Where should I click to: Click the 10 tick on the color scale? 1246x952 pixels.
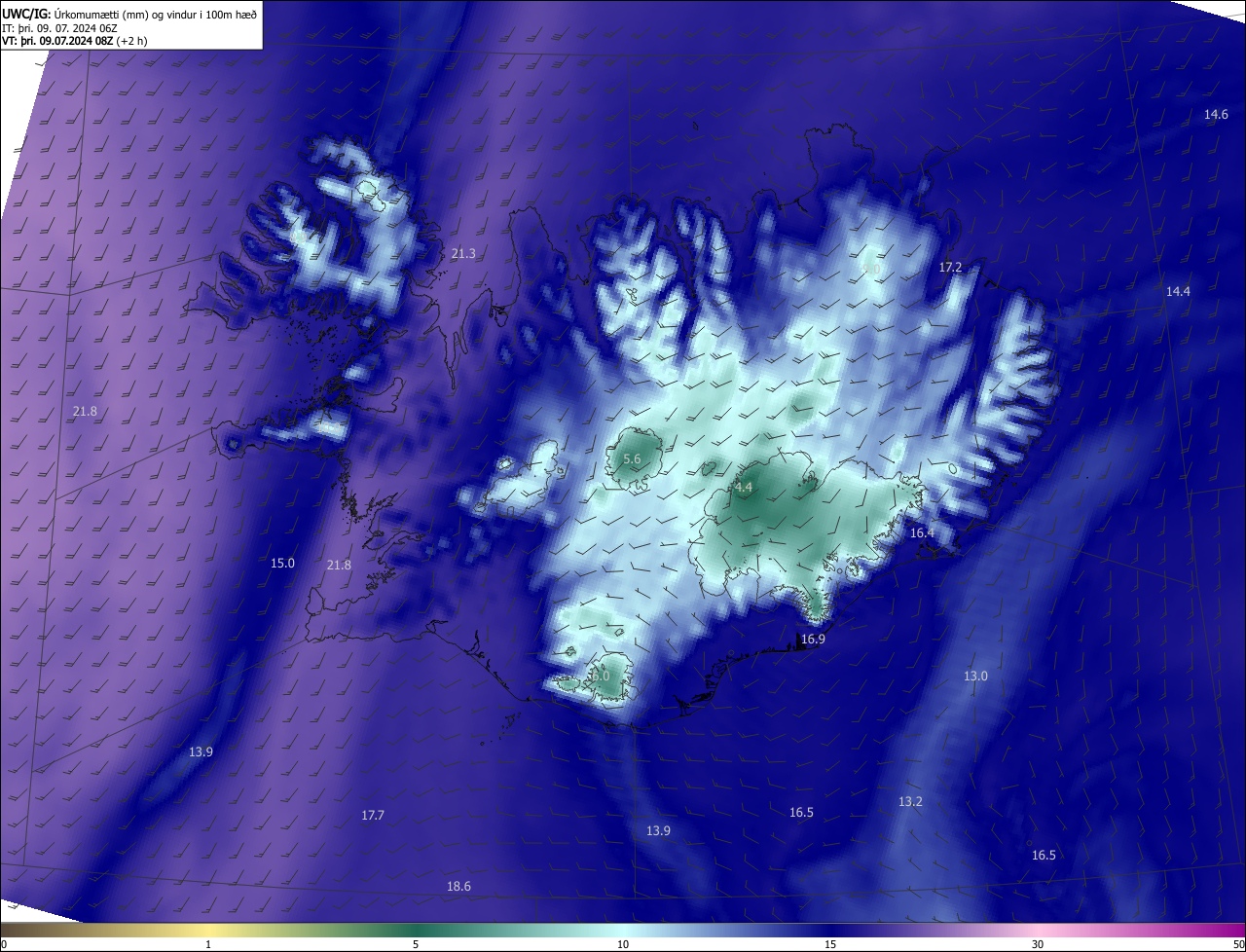pyautogui.click(x=623, y=945)
